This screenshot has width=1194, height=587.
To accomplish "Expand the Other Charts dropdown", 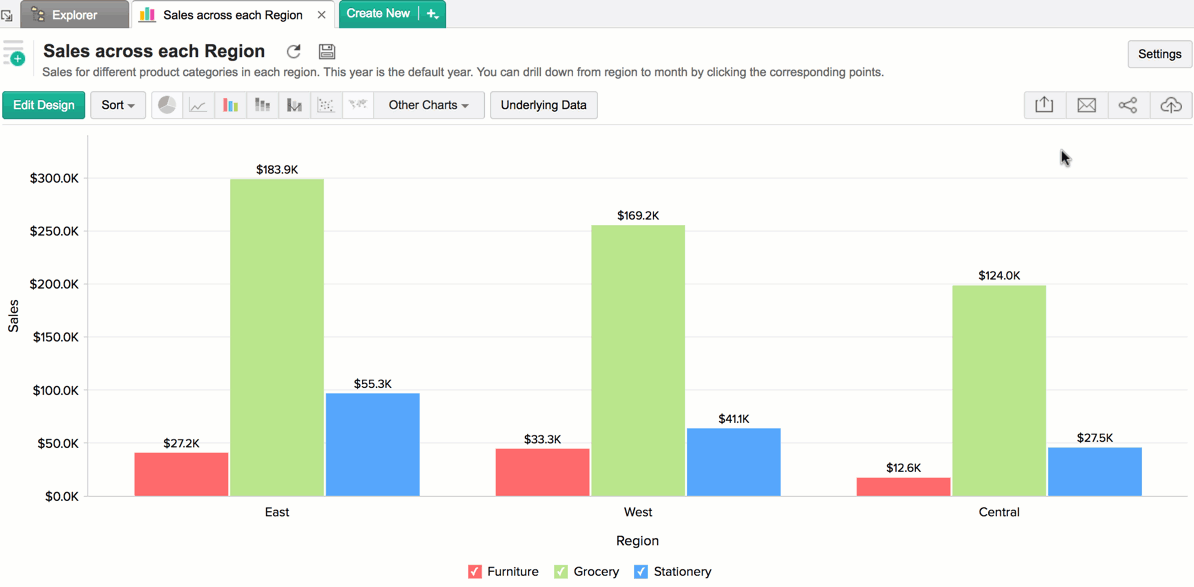I will click(429, 105).
